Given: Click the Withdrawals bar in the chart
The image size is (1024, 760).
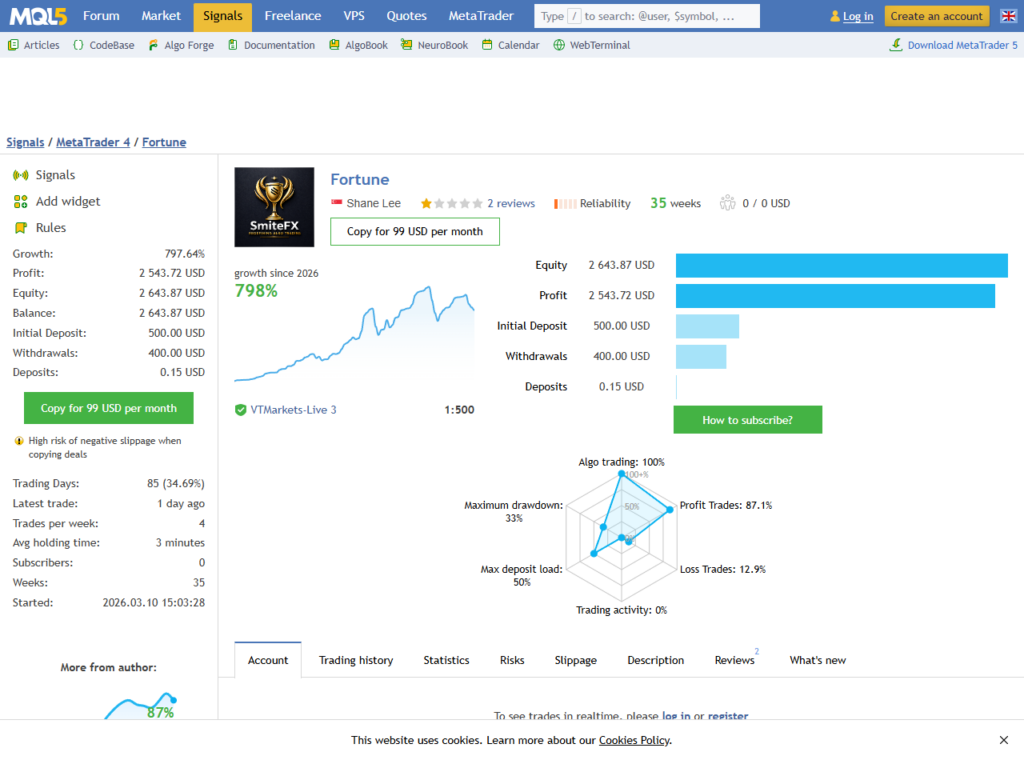Looking at the screenshot, I should coord(701,357).
